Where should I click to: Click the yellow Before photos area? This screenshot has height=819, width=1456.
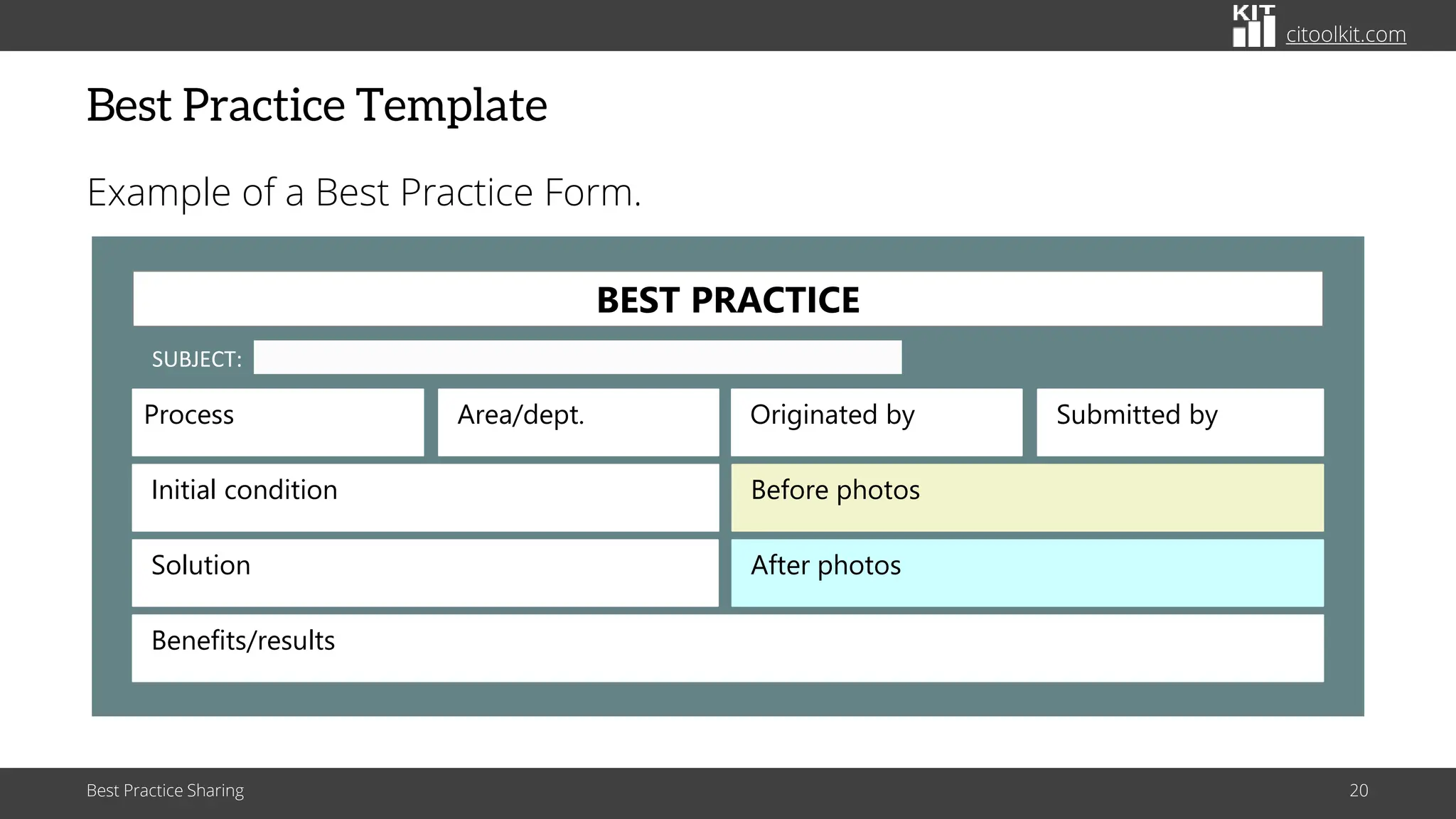[x=1027, y=498]
